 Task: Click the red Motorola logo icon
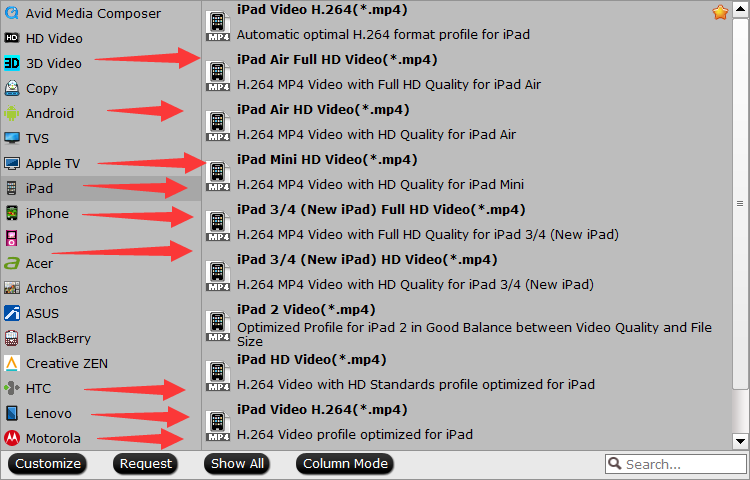(12, 438)
